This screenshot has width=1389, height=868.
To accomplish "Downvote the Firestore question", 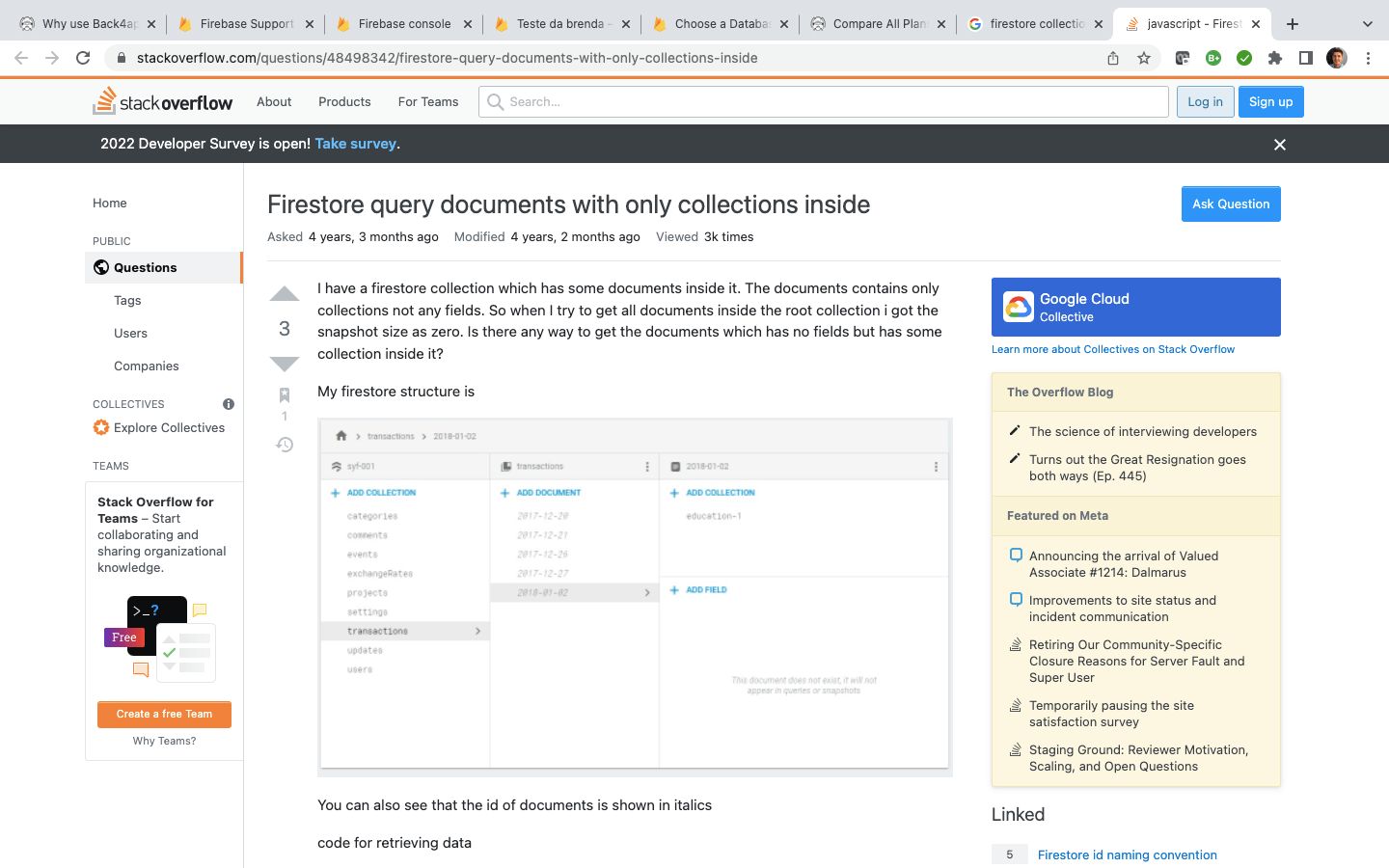I will point(284,364).
